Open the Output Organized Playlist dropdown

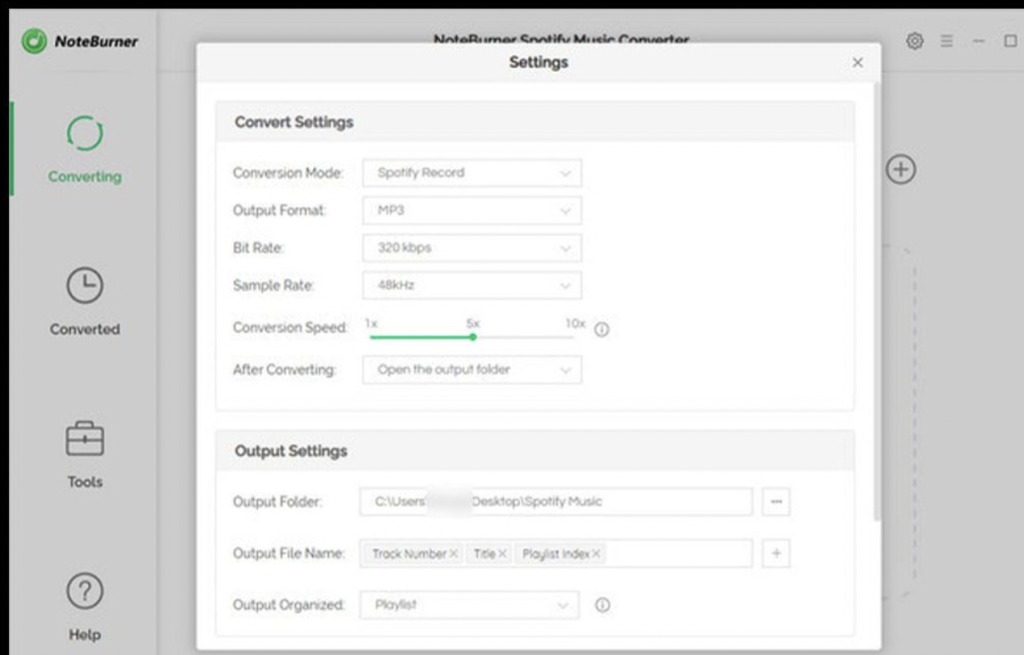point(469,605)
